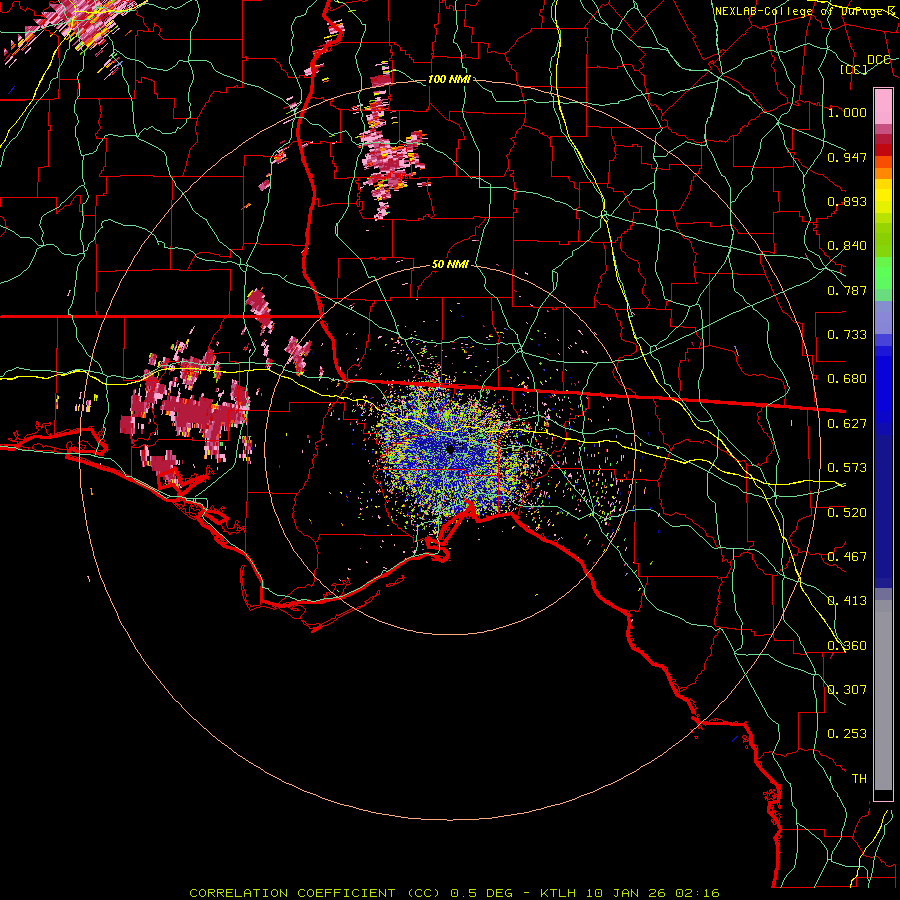The image size is (900, 900).
Task: Click the black radar site dot at the center
Action: click(450, 449)
